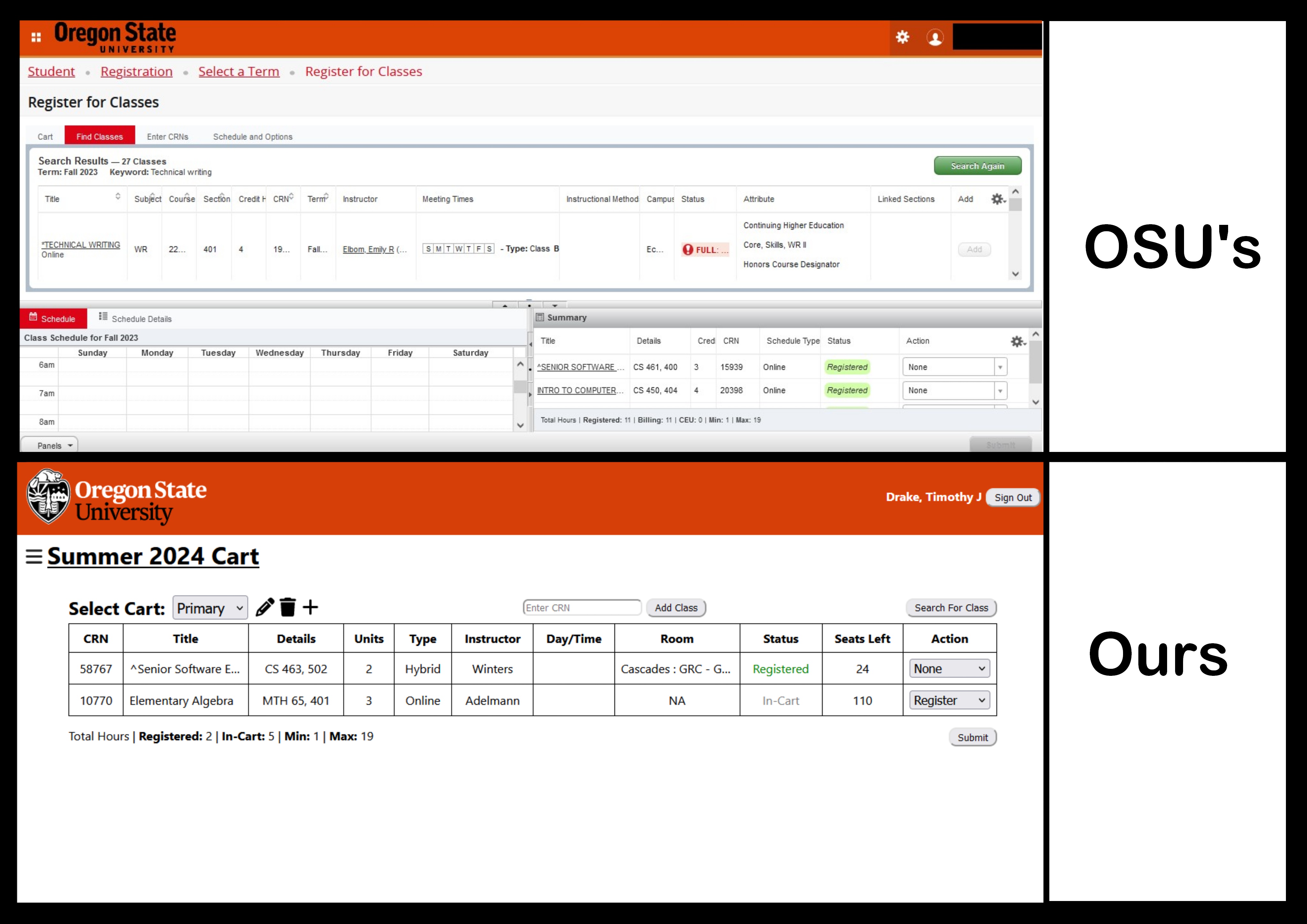Image resolution: width=1307 pixels, height=924 pixels.
Task: Click Registered badge for CRN 15939
Action: click(x=847, y=367)
